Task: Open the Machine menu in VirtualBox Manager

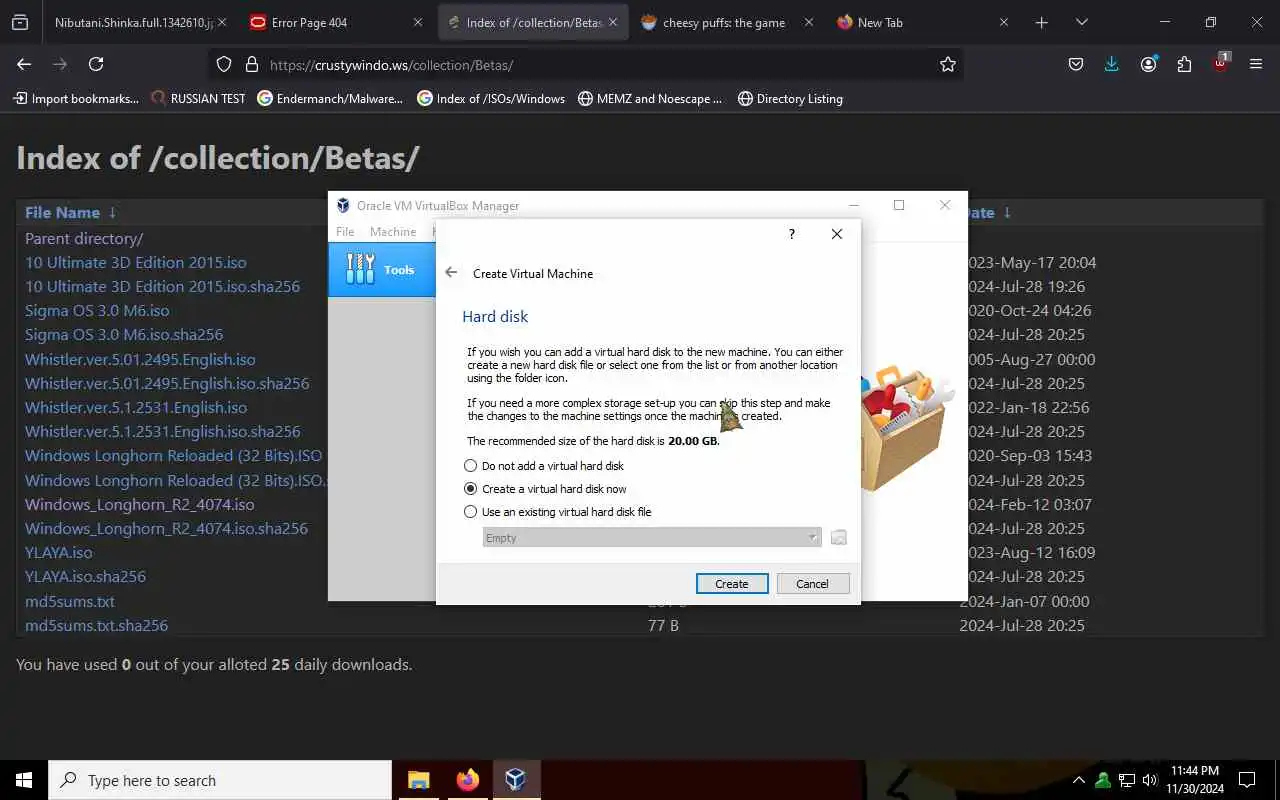Action: pos(393,231)
